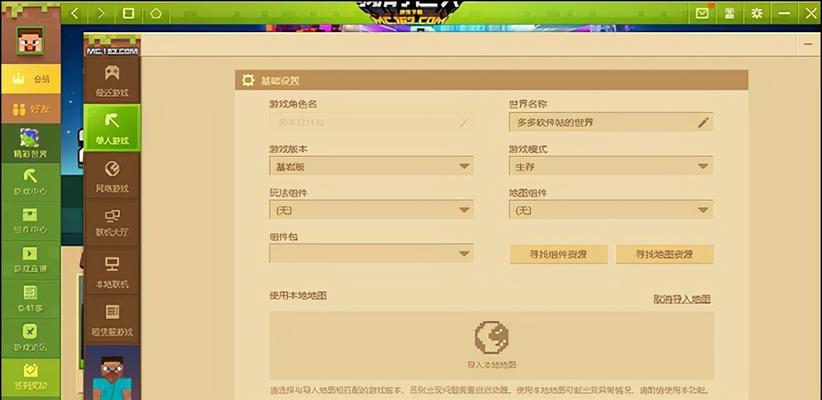Image resolution: width=822 pixels, height=400 pixels.
Task: Open 签到奖励 check-in rewards
Action: click(30, 377)
